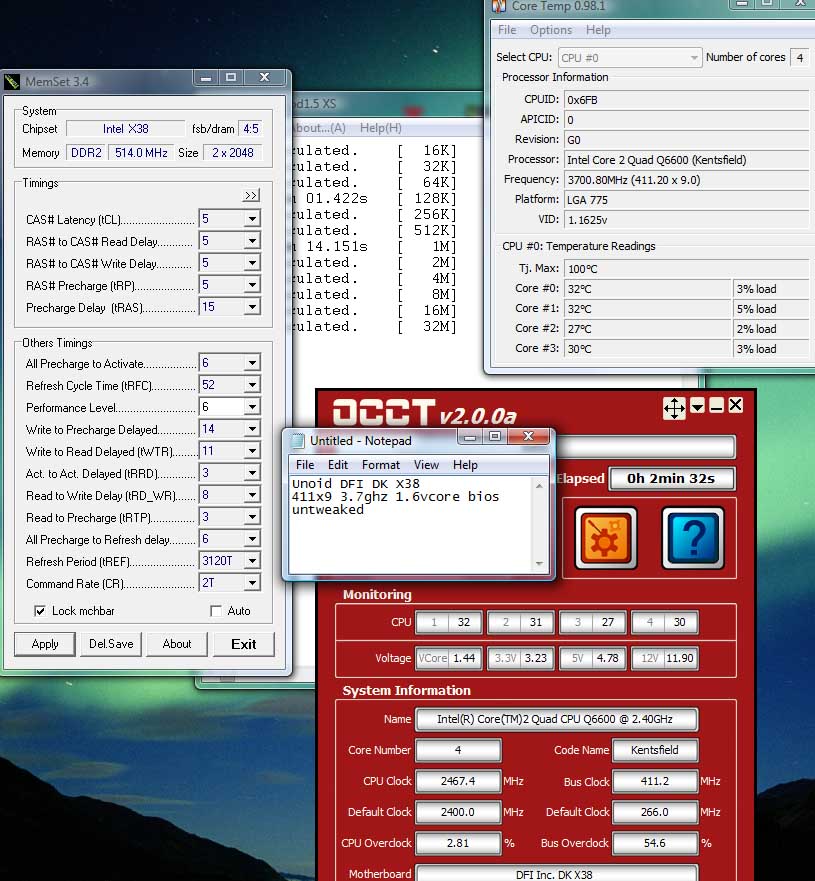Open the Refresh Period (tREF) dropdown
815x881 pixels.
click(x=252, y=561)
